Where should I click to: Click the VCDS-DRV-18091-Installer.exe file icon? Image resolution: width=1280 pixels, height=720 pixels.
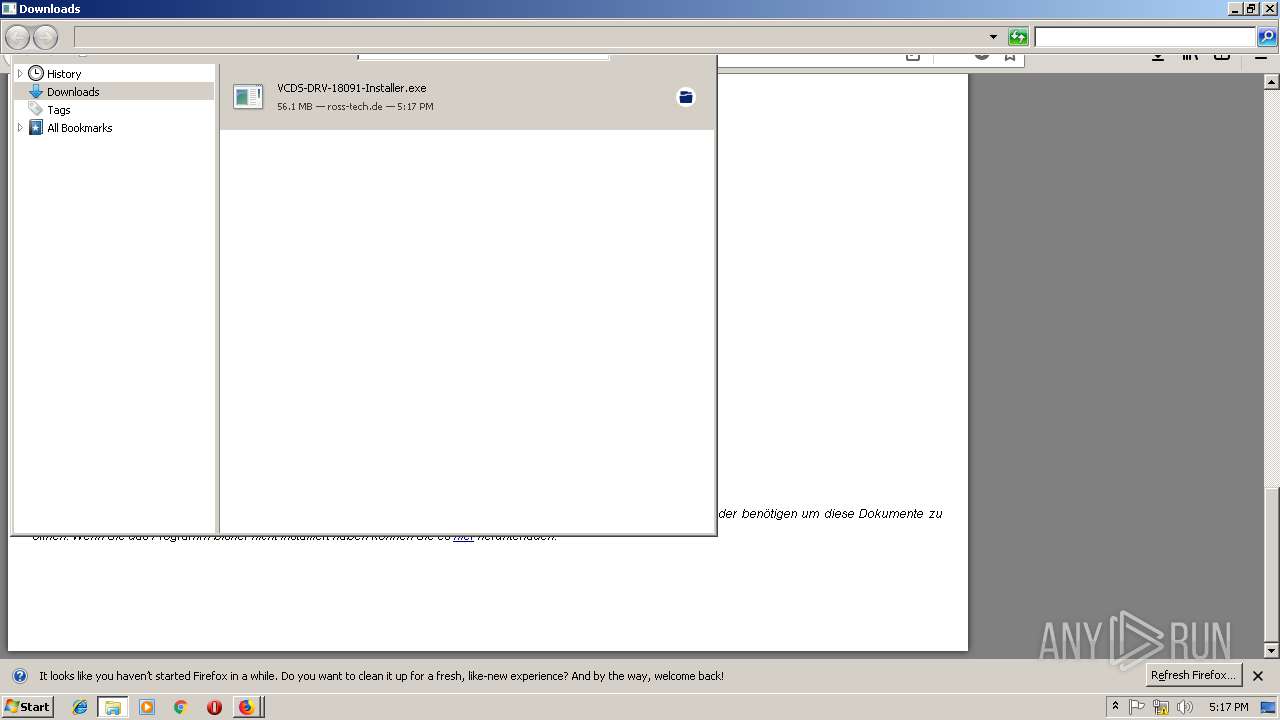tap(248, 96)
